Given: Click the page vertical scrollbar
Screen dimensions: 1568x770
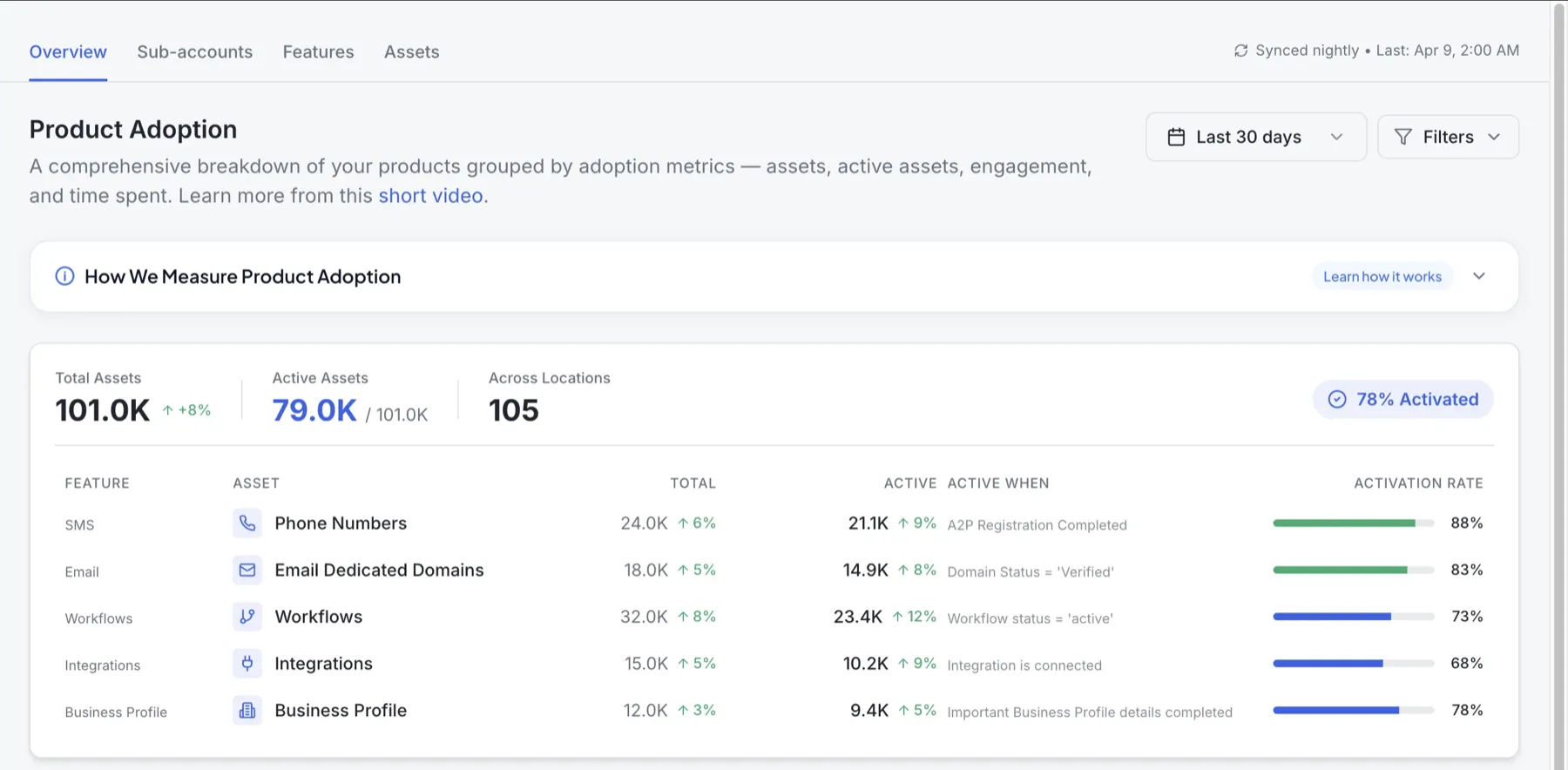Looking at the screenshot, I should click(x=1559, y=385).
